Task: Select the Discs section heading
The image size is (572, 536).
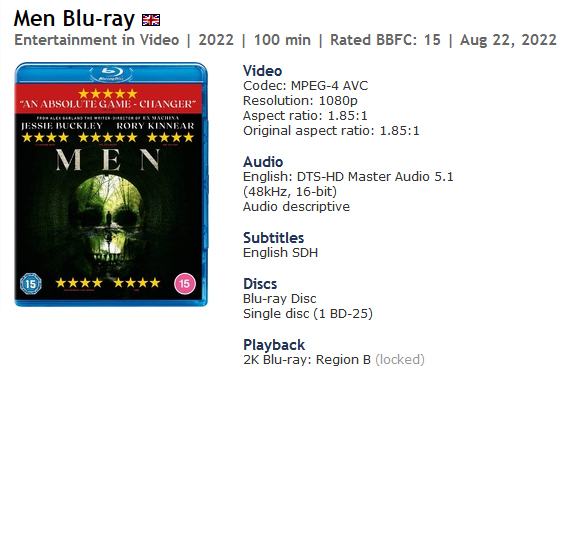Action: pyautogui.click(x=260, y=284)
